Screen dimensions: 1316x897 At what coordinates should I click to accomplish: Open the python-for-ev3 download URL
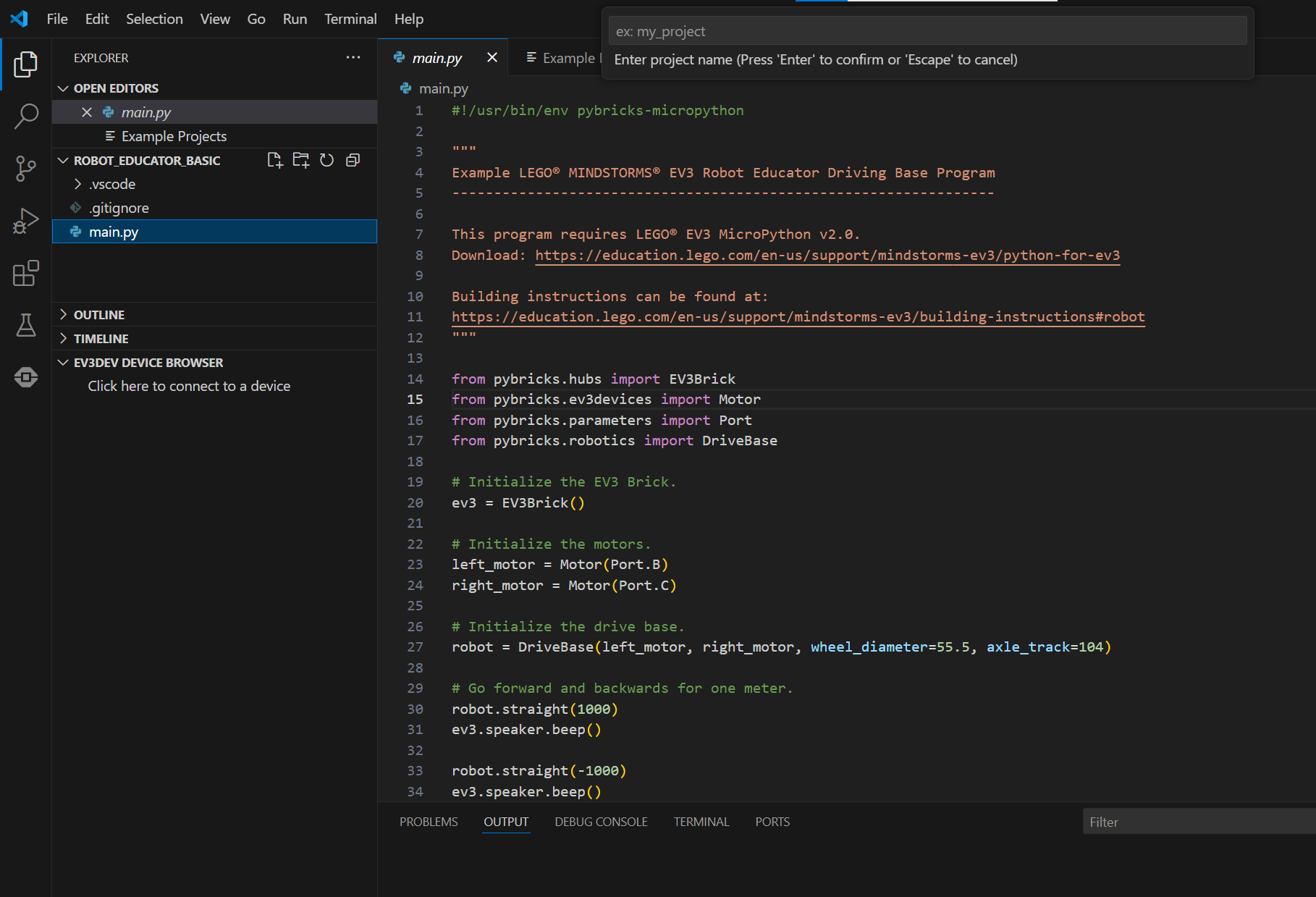827,255
